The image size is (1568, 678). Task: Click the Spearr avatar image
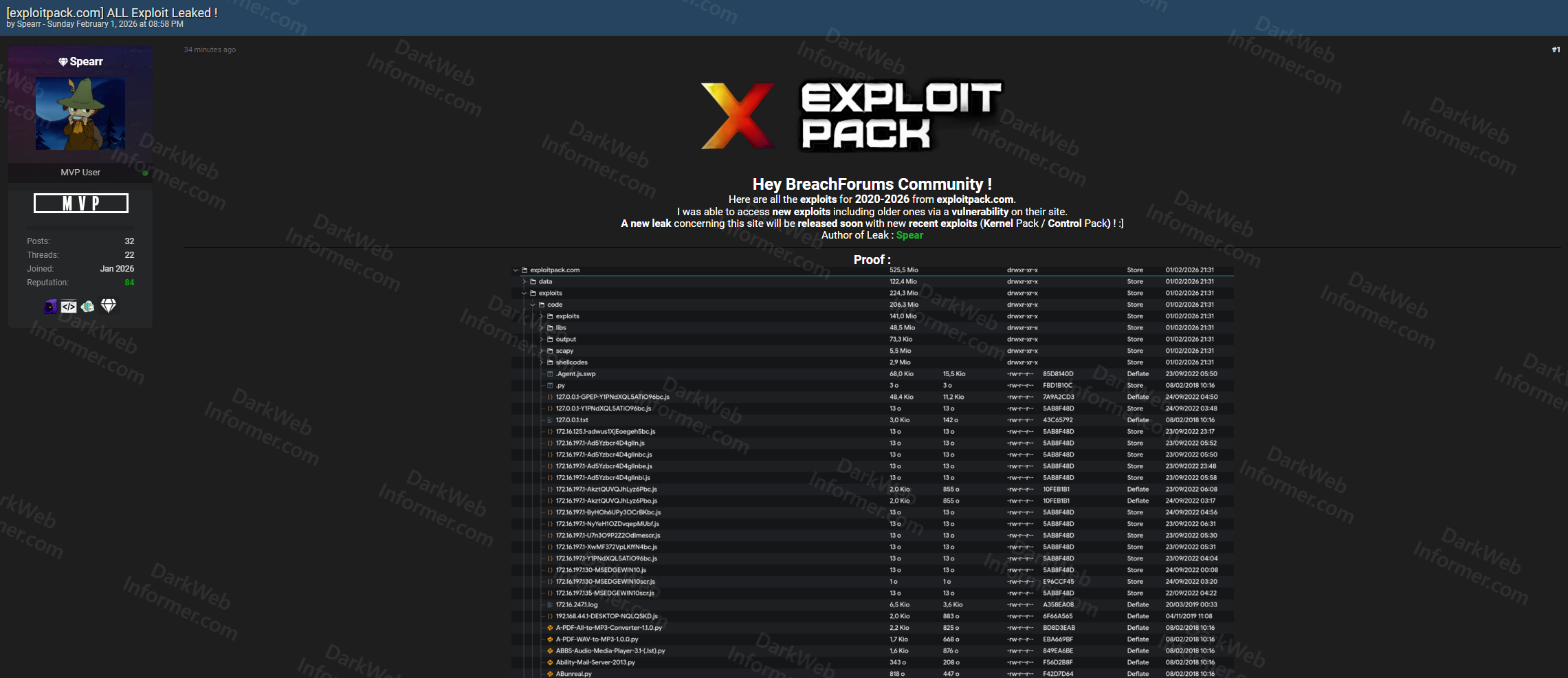pyautogui.click(x=80, y=113)
